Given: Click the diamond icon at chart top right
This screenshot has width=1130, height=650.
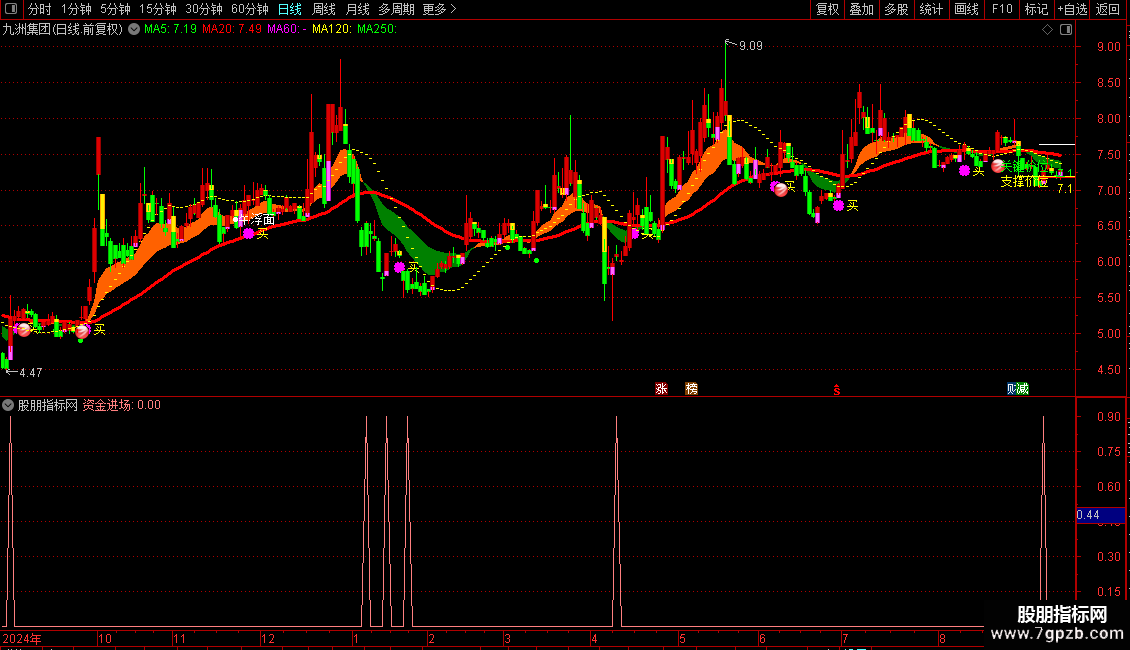Looking at the screenshot, I should coord(1048,30).
